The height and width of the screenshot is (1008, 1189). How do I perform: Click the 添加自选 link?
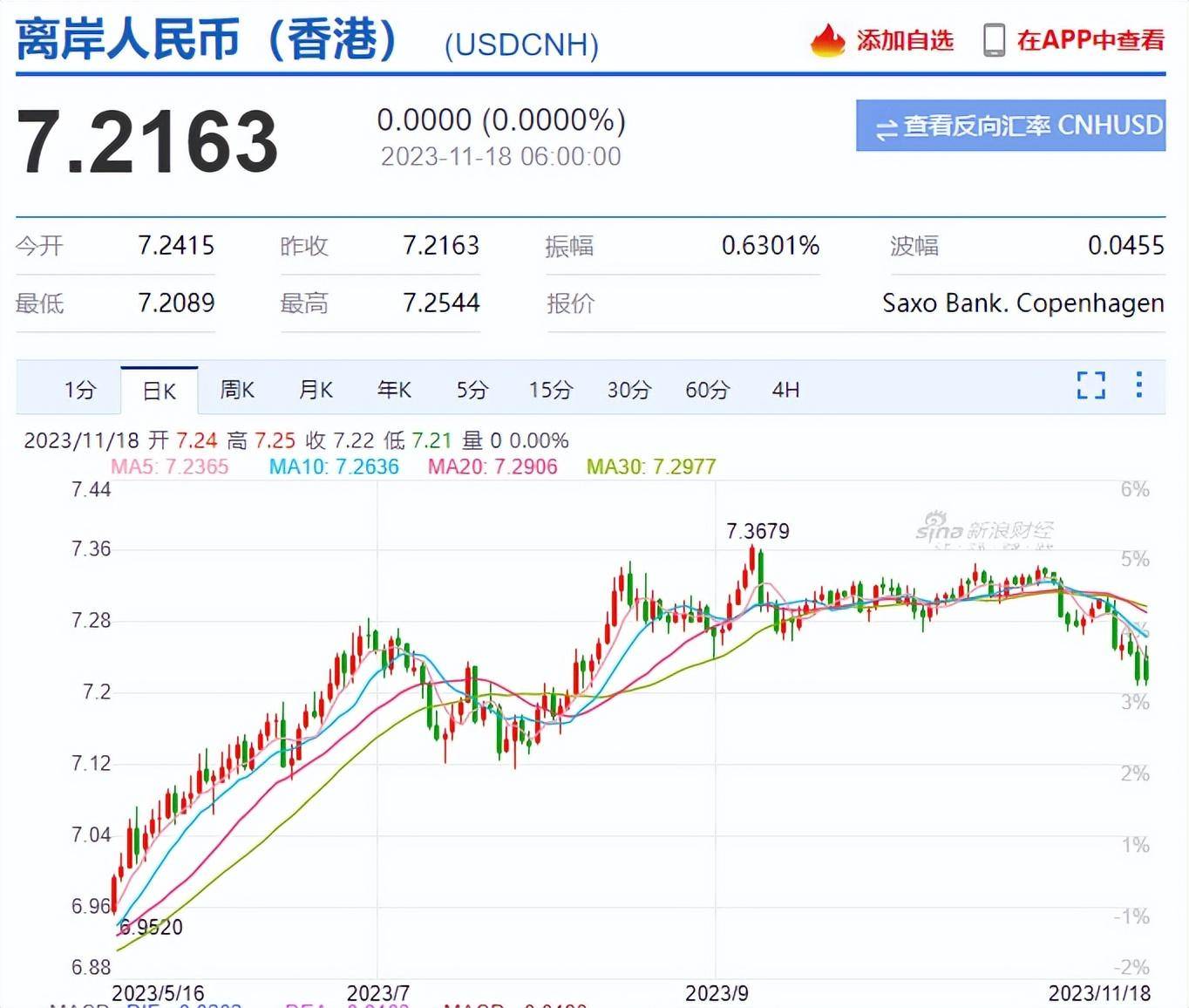905,40
